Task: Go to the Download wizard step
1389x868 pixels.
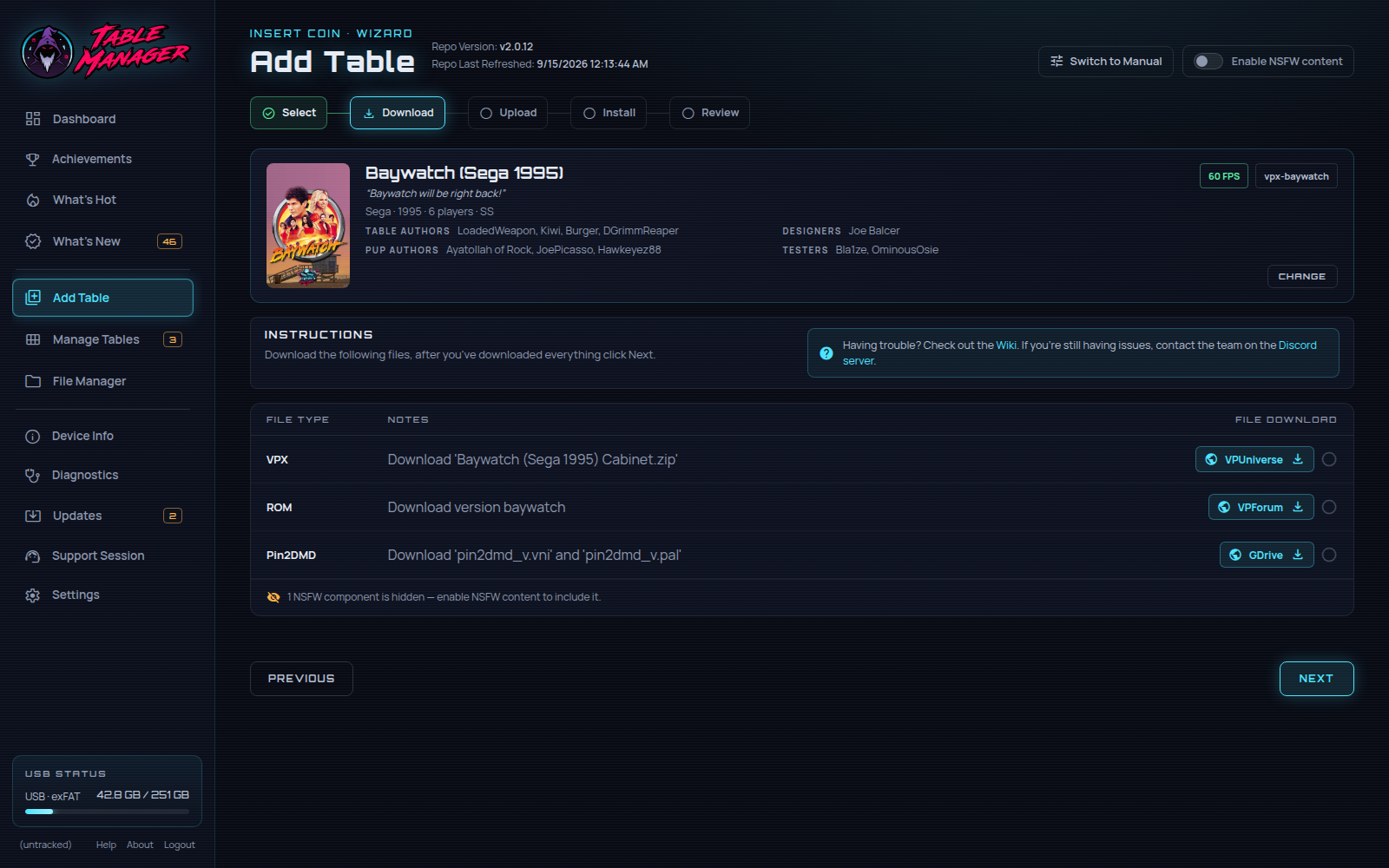Action: [398, 113]
